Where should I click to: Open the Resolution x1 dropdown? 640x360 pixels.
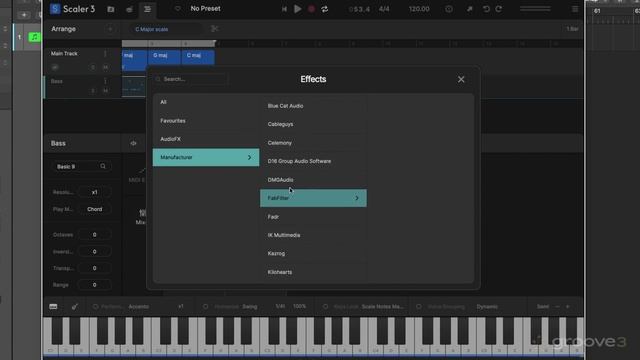(x=94, y=192)
